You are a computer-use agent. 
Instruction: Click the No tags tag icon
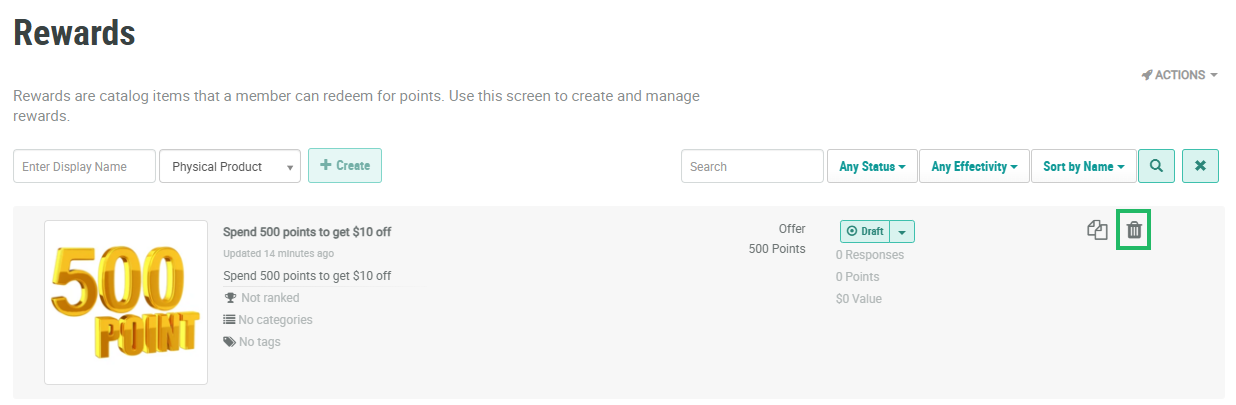click(229, 342)
